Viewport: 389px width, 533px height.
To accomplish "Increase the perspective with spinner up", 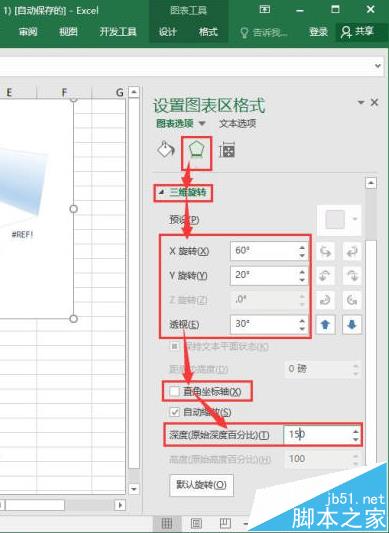I will click(302, 320).
